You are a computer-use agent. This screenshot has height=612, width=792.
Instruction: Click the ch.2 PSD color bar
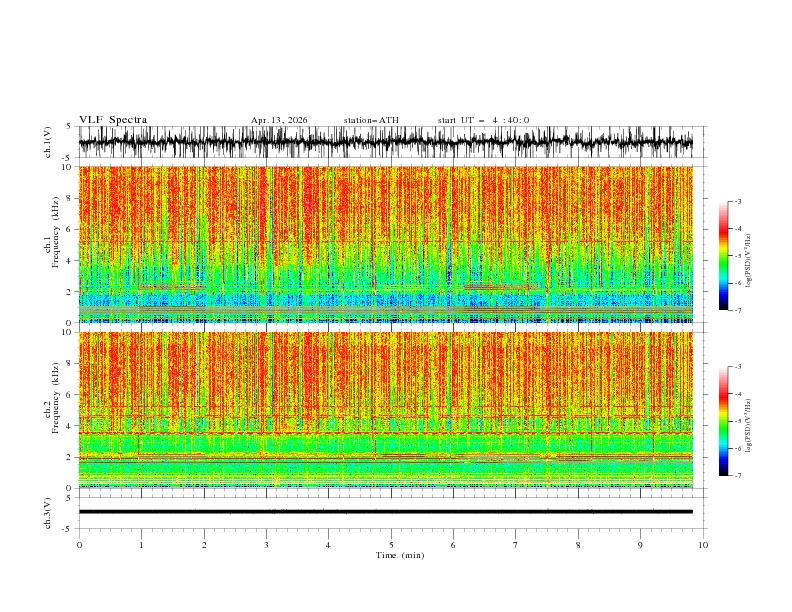pos(723,421)
